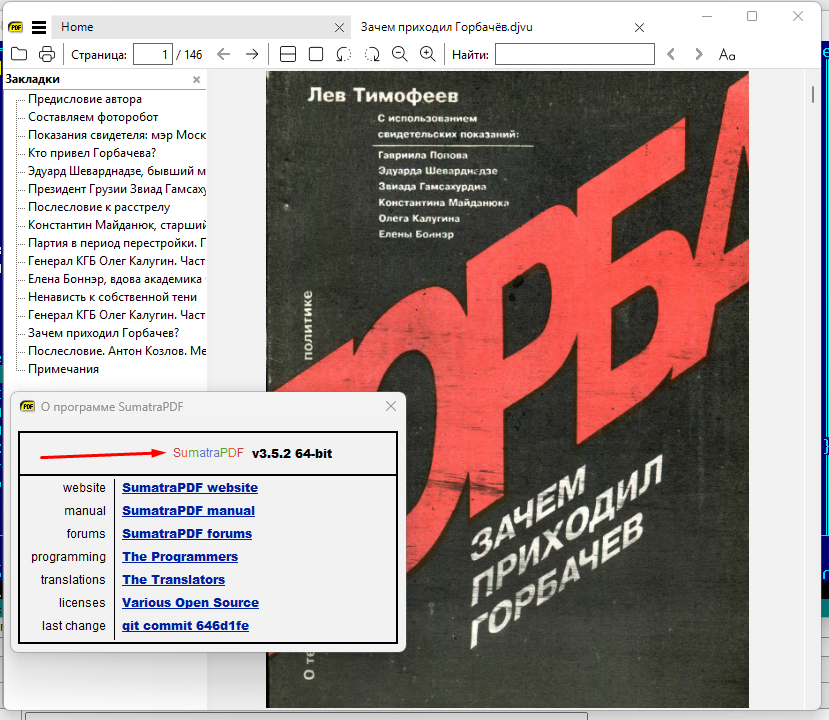Click the v3.5.2 64-bit version text
Viewport: 829px width, 720px height.
point(292,454)
